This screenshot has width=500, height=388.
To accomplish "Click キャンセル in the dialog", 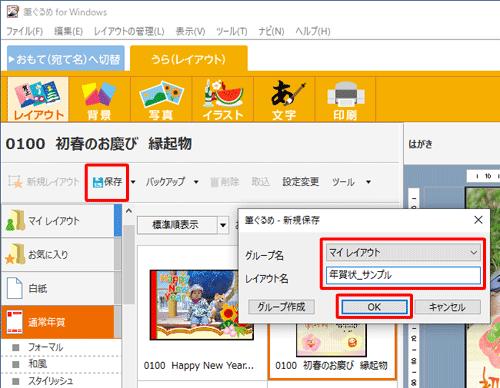I will coord(447,307).
